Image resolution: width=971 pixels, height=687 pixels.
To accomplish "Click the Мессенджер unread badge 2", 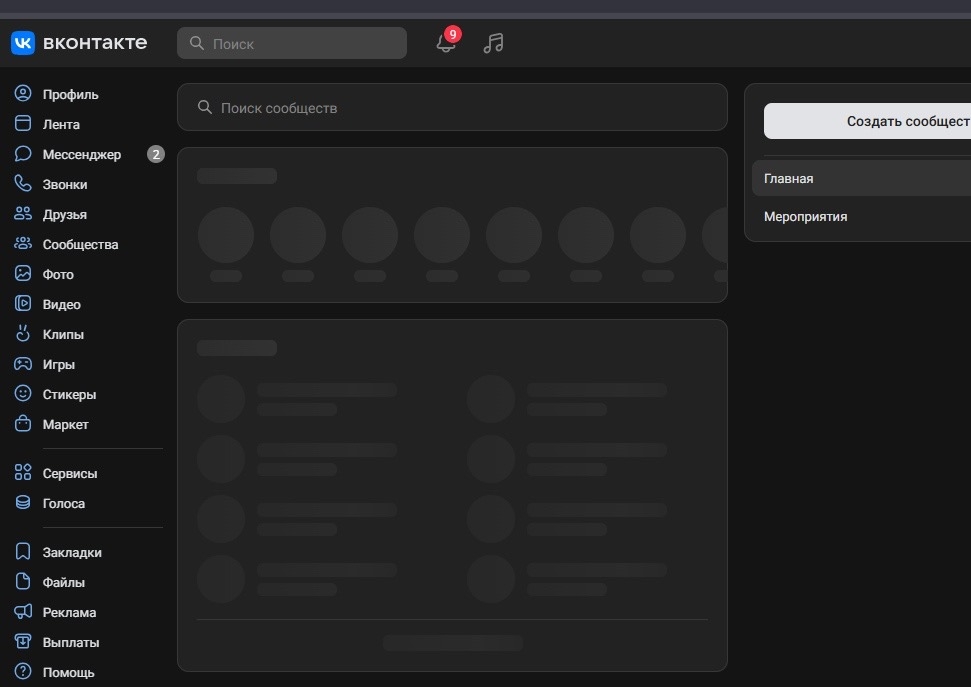I will [x=156, y=154].
